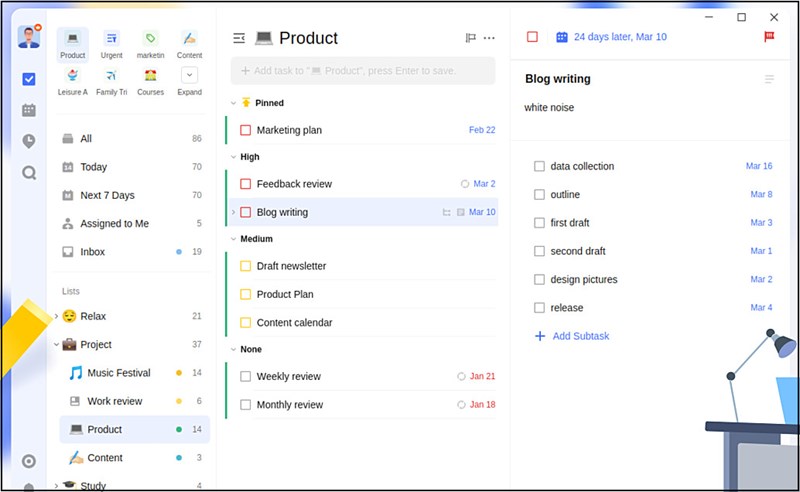Collapse the sidebar using the menu icon
The height and width of the screenshot is (492, 800).
[239, 38]
